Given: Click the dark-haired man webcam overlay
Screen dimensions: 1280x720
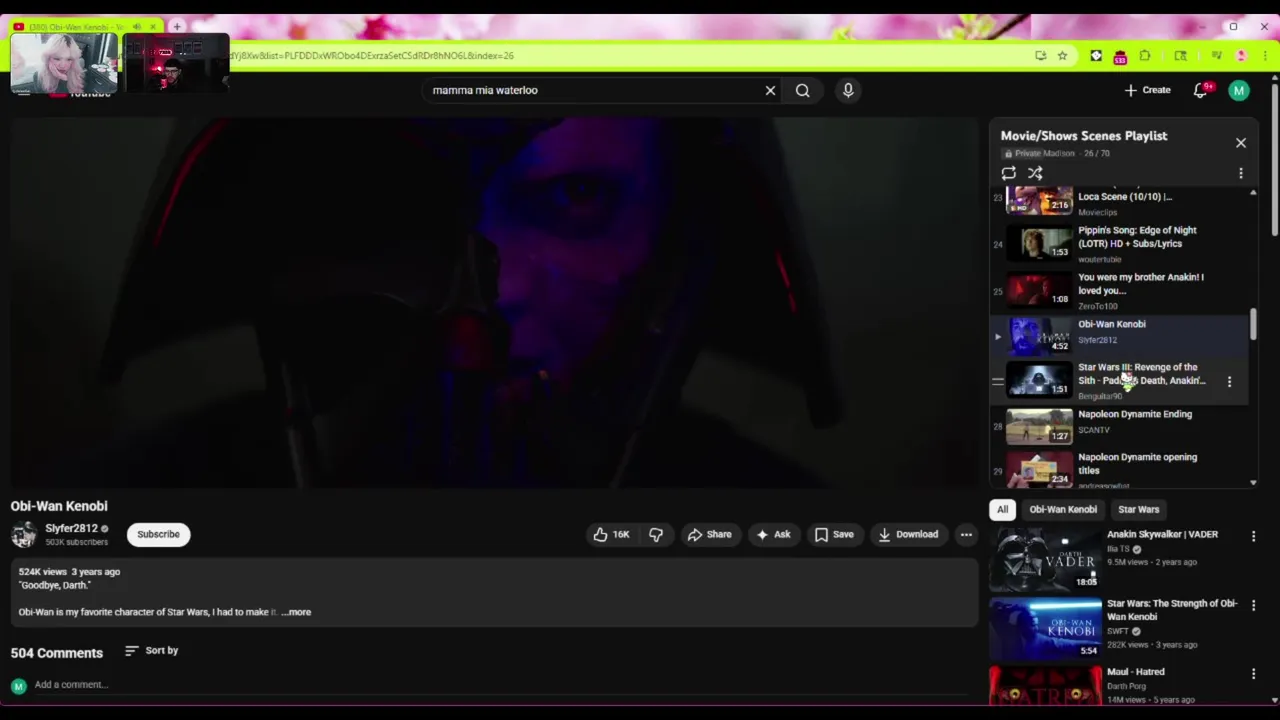Looking at the screenshot, I should 175,63.
